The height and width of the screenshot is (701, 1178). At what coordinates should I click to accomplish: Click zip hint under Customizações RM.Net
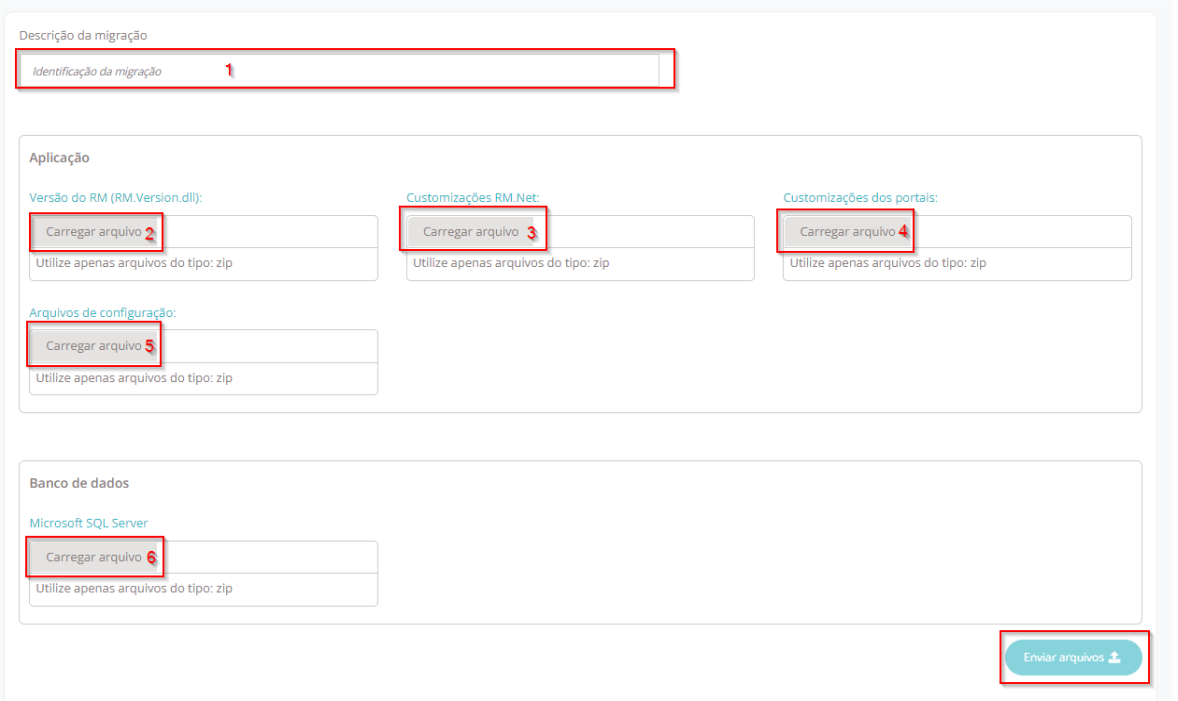511,263
